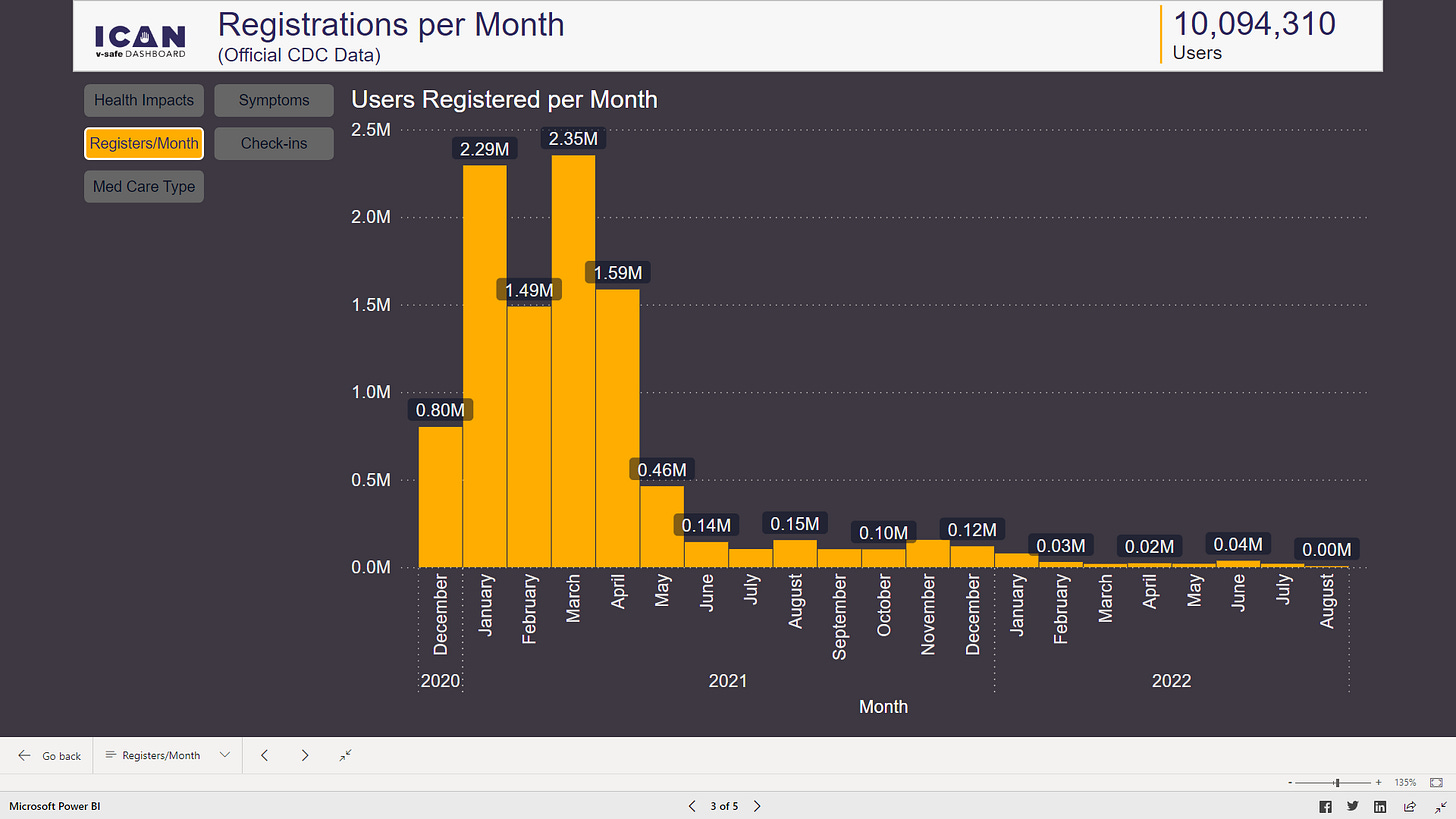Image resolution: width=1456 pixels, height=819 pixels.
Task: Share the dashboard via the Twitter icon
Action: pyautogui.click(x=1352, y=806)
